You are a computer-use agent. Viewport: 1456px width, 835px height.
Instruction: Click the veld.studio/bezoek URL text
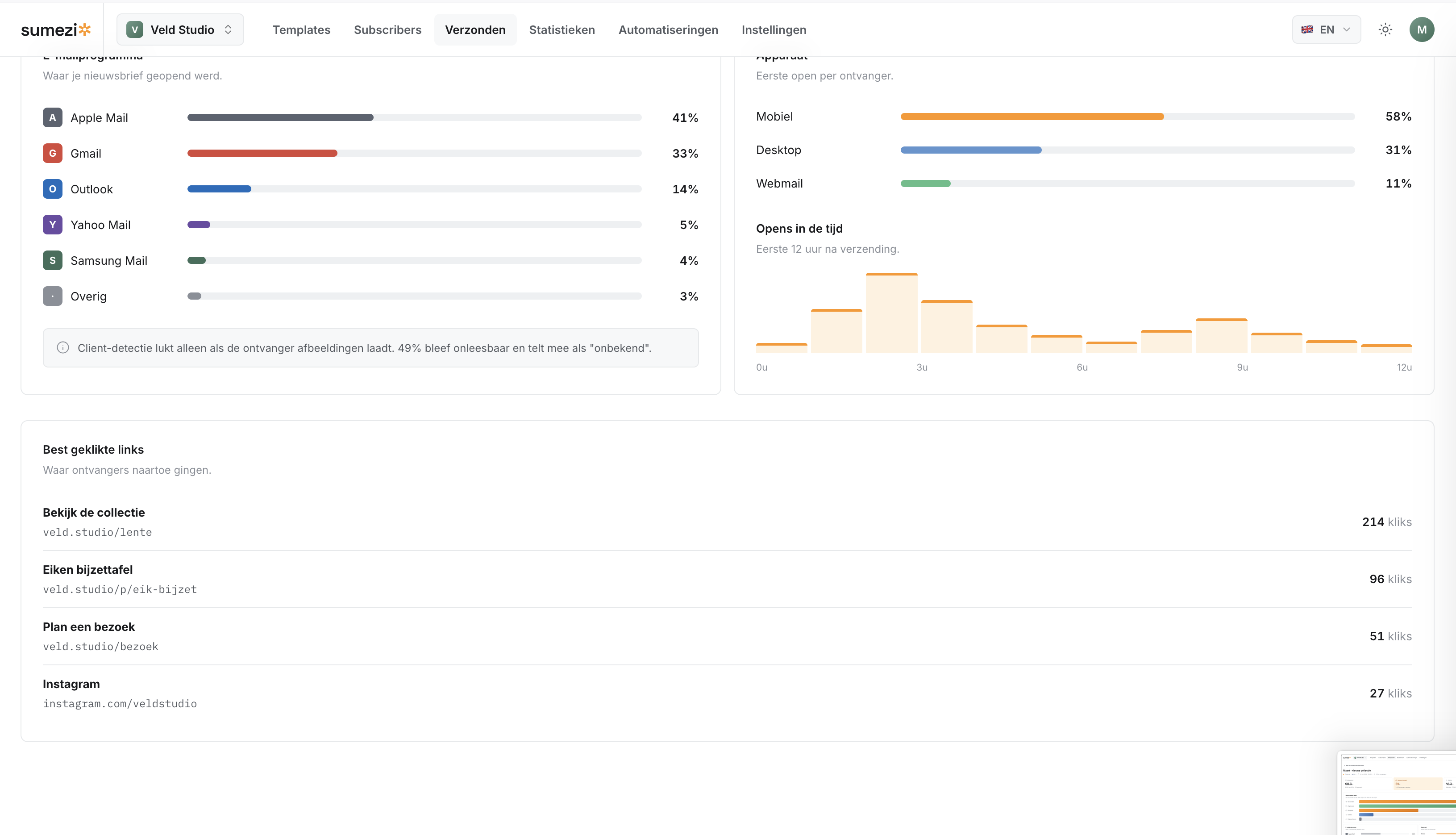(x=100, y=646)
